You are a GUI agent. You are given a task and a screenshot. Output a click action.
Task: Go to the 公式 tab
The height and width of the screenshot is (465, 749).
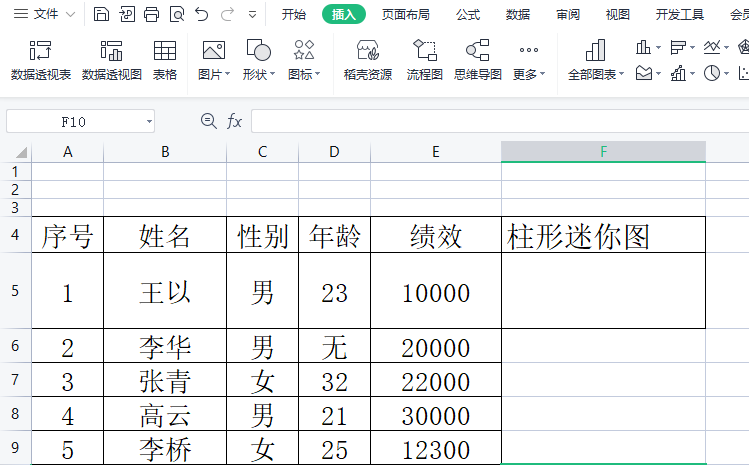click(x=468, y=15)
